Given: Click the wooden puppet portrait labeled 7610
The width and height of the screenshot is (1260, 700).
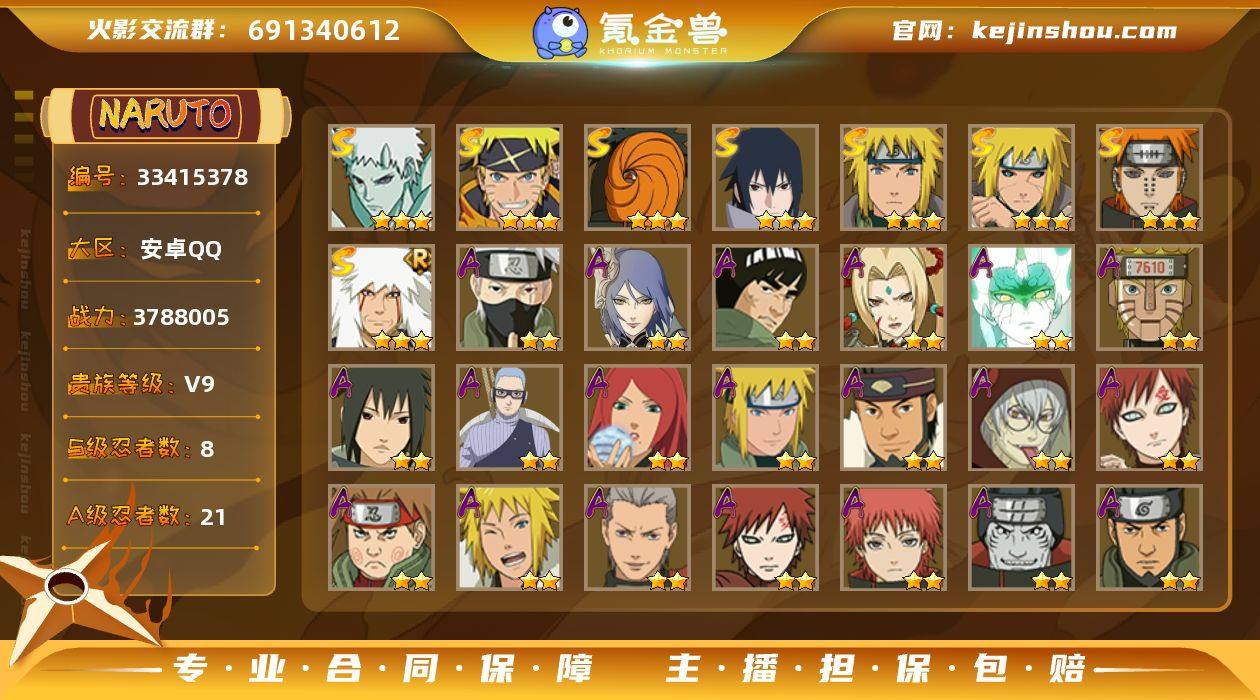Looking at the screenshot, I should tap(1149, 297).
